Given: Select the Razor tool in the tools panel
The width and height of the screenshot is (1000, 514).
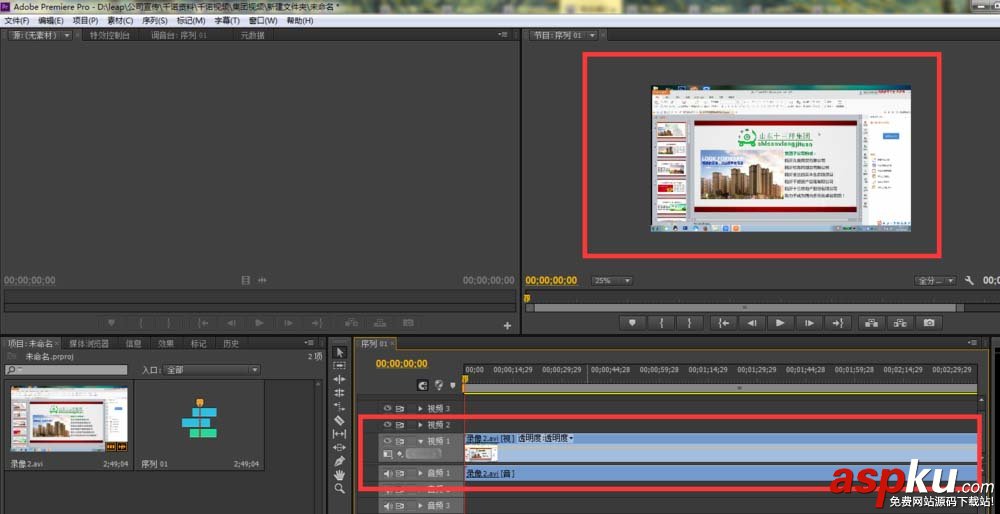Looking at the screenshot, I should coord(339,420).
